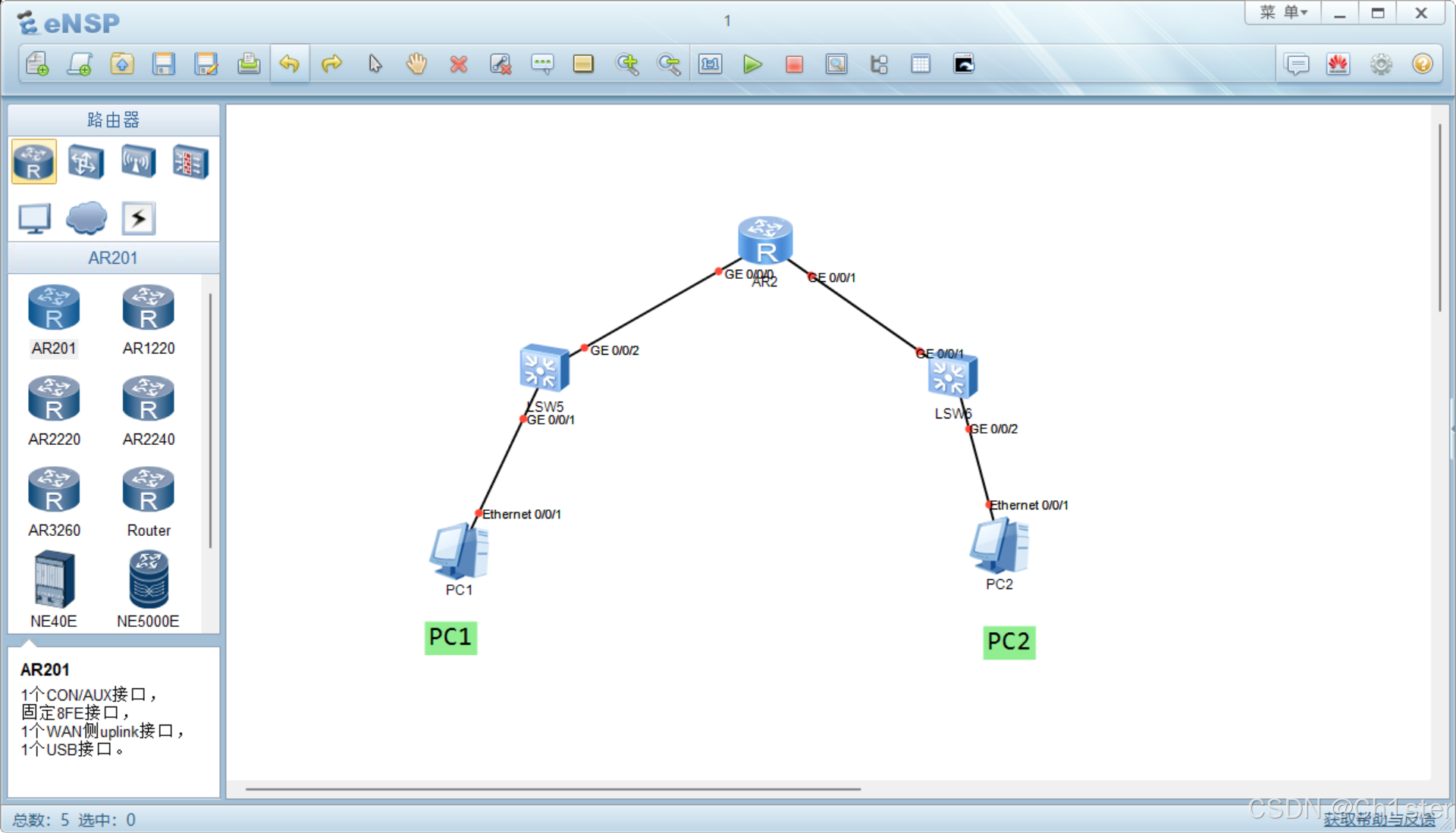
Task: Open the 获取帮助与反馈 link
Action: (x=1379, y=819)
